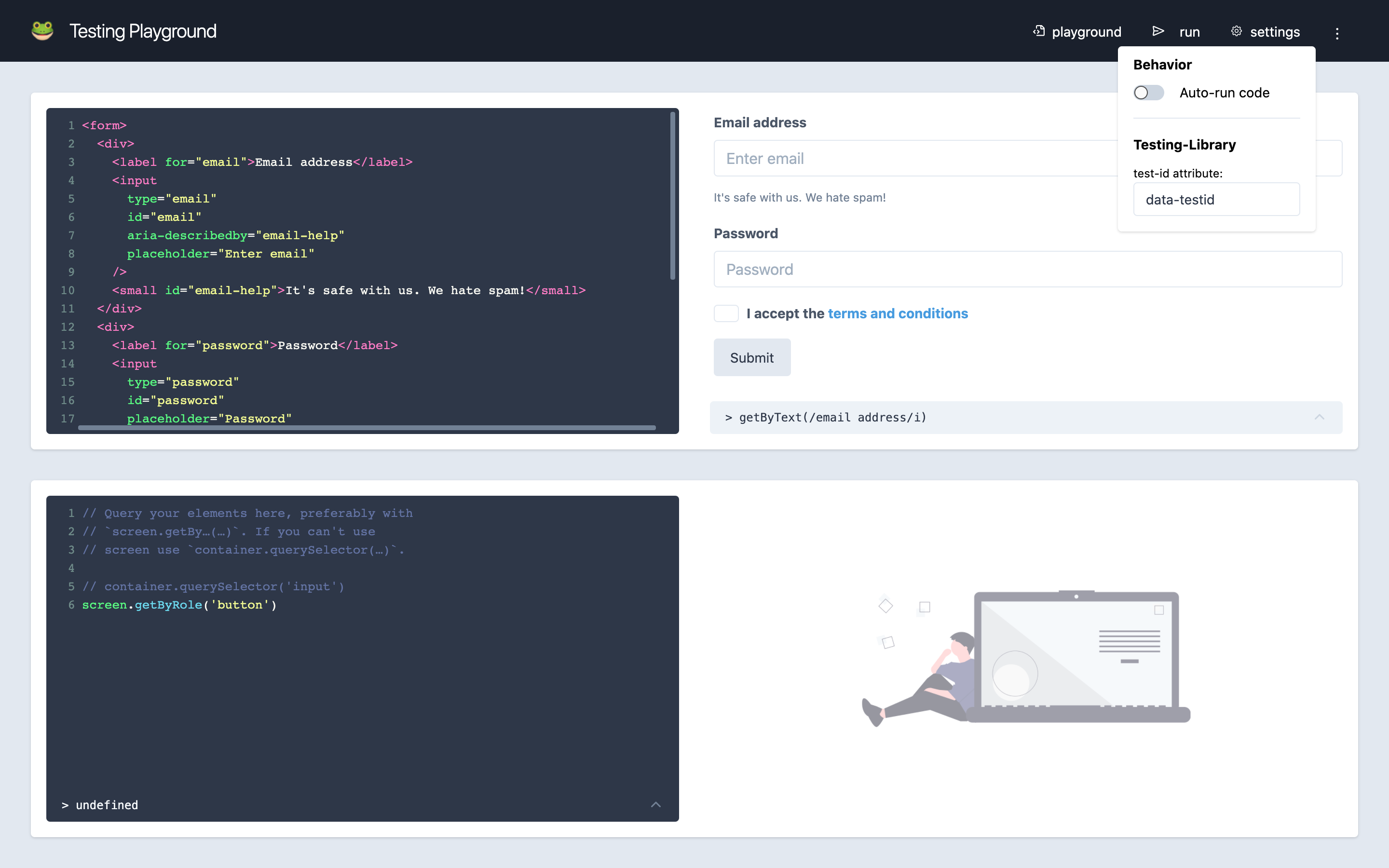Click the settings gear icon
This screenshot has height=868, width=1389.
[1236, 31]
